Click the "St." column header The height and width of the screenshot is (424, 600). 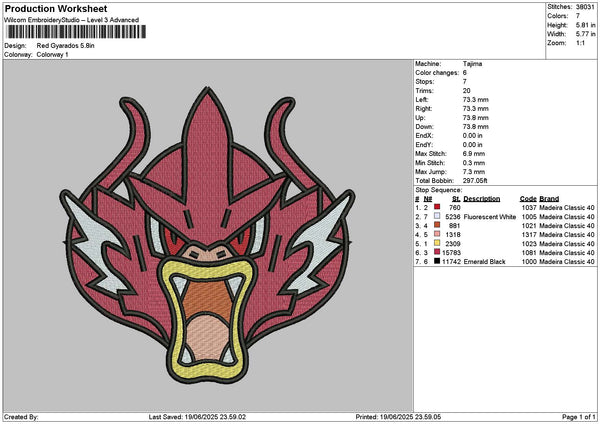click(456, 199)
